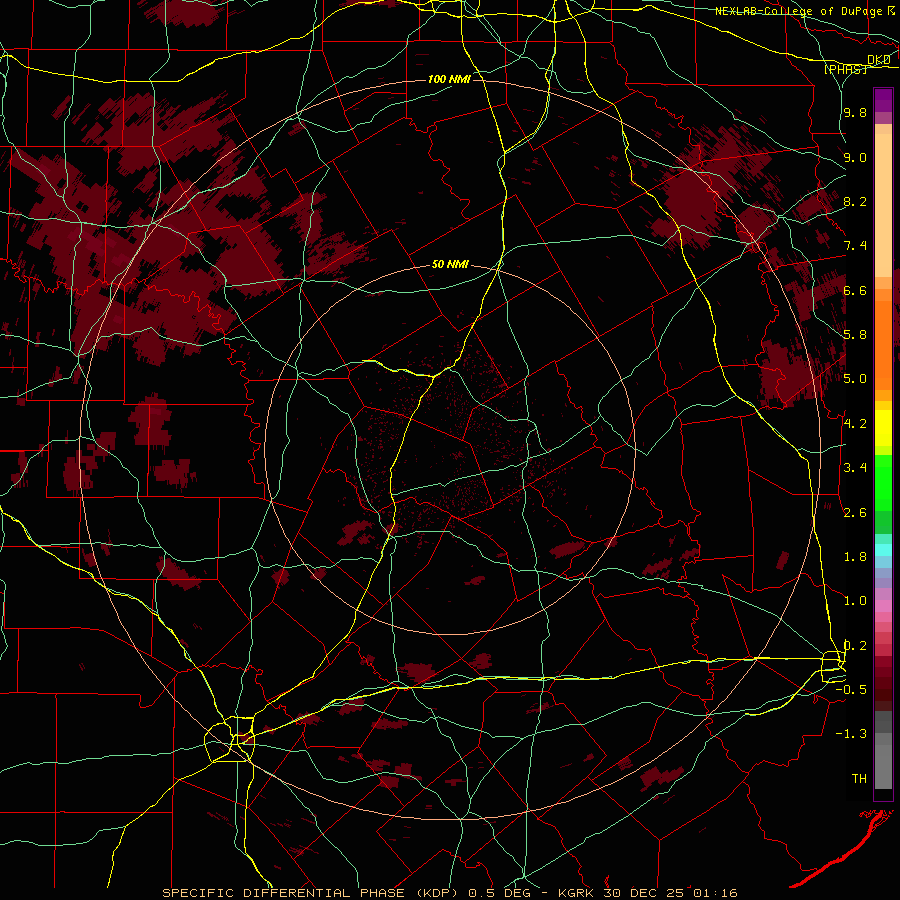This screenshot has height=900, width=900.
Task: Click the 3.4 scale value
Action: [855, 468]
